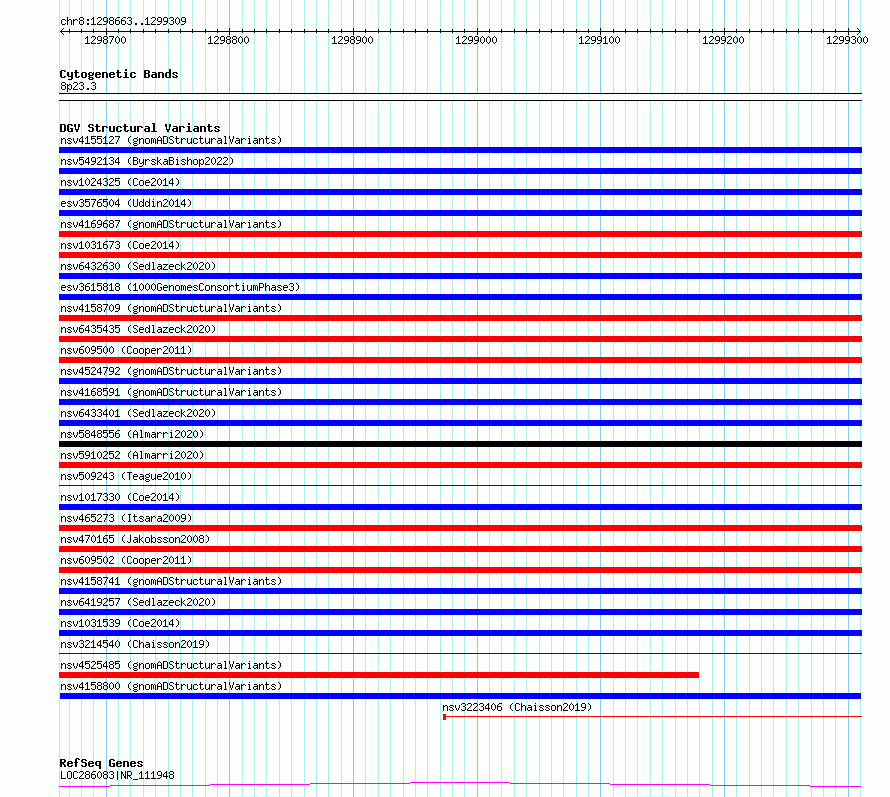
Task: Open nsv6433401 (Sedlazeck2020) variant
Action: [138, 413]
